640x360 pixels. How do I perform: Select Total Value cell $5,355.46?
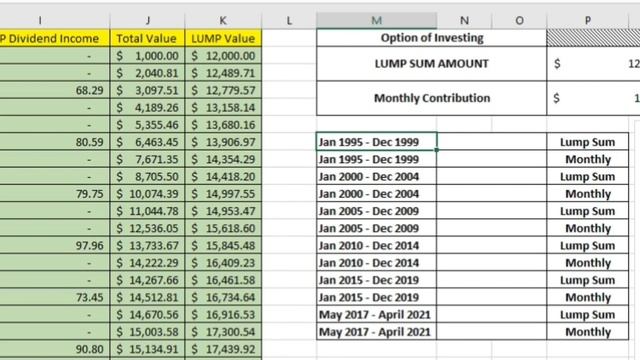[147, 125]
